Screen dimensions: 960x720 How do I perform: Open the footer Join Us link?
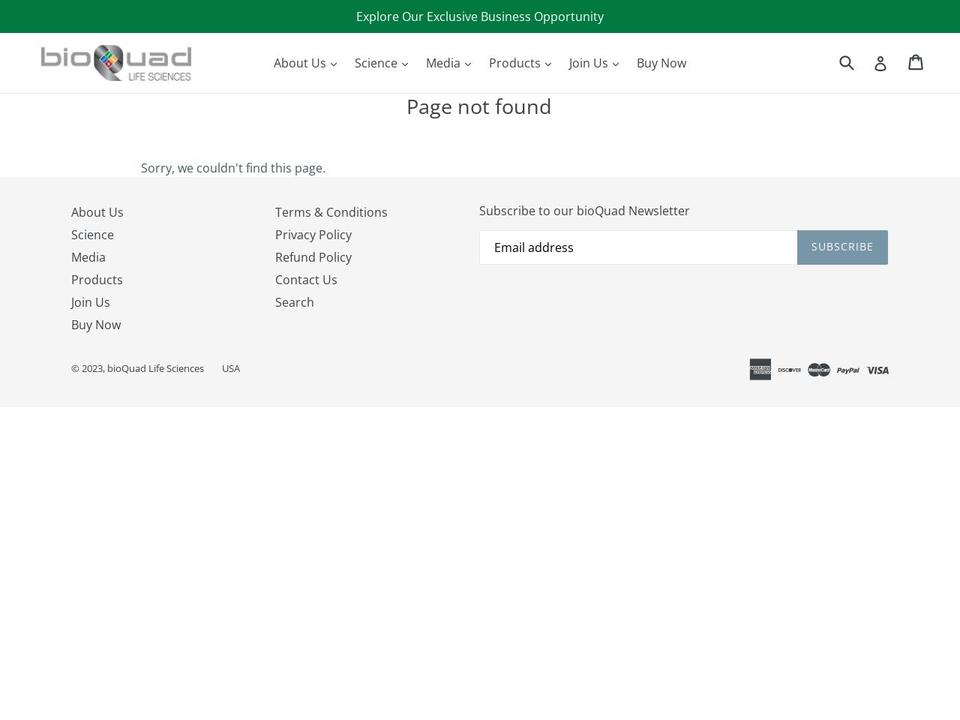91,302
